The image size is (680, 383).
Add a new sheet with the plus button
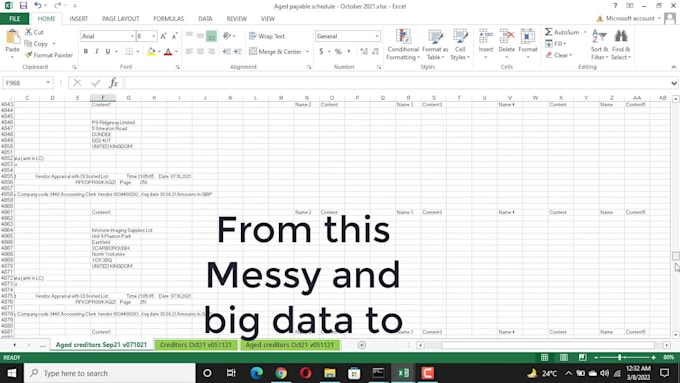coord(362,345)
